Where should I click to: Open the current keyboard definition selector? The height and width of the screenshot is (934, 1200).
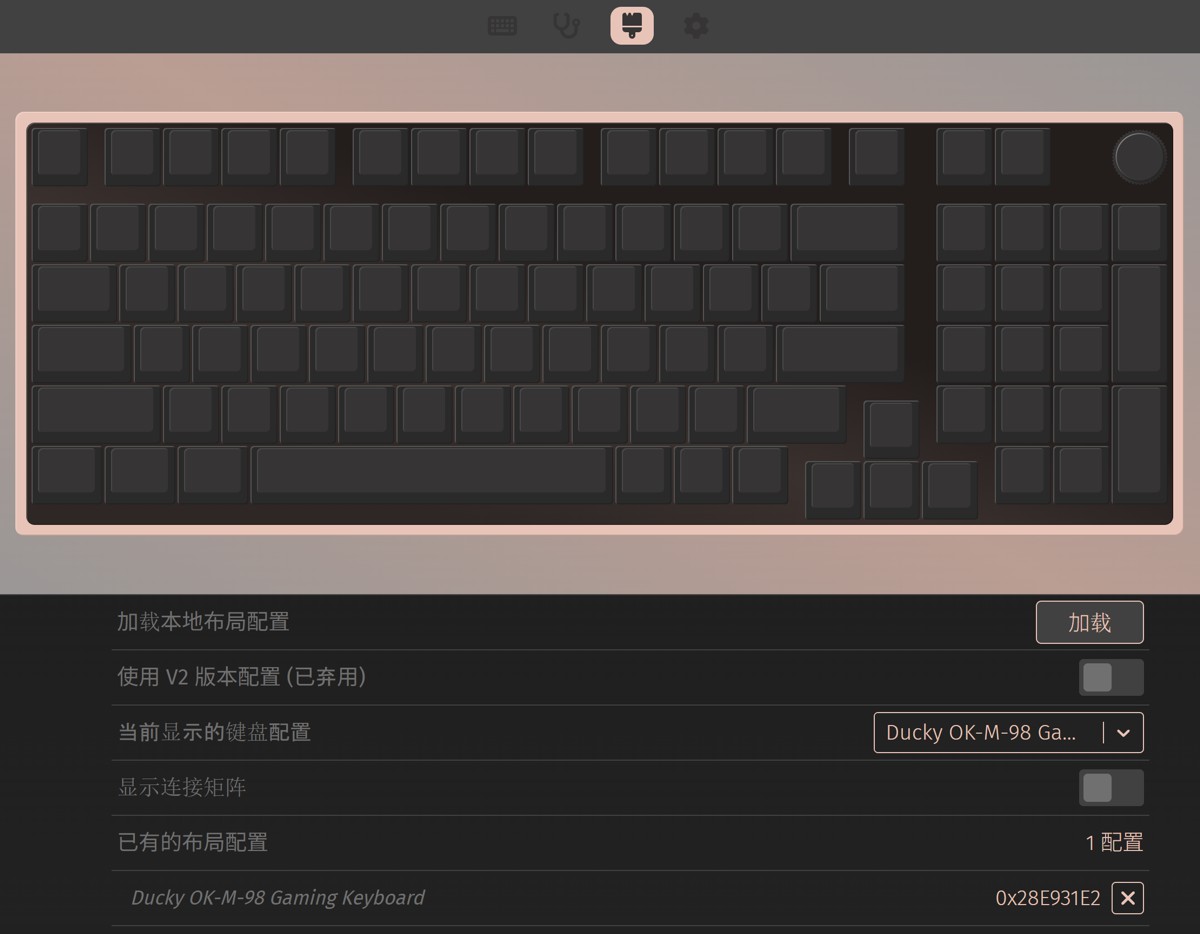click(x=1008, y=733)
